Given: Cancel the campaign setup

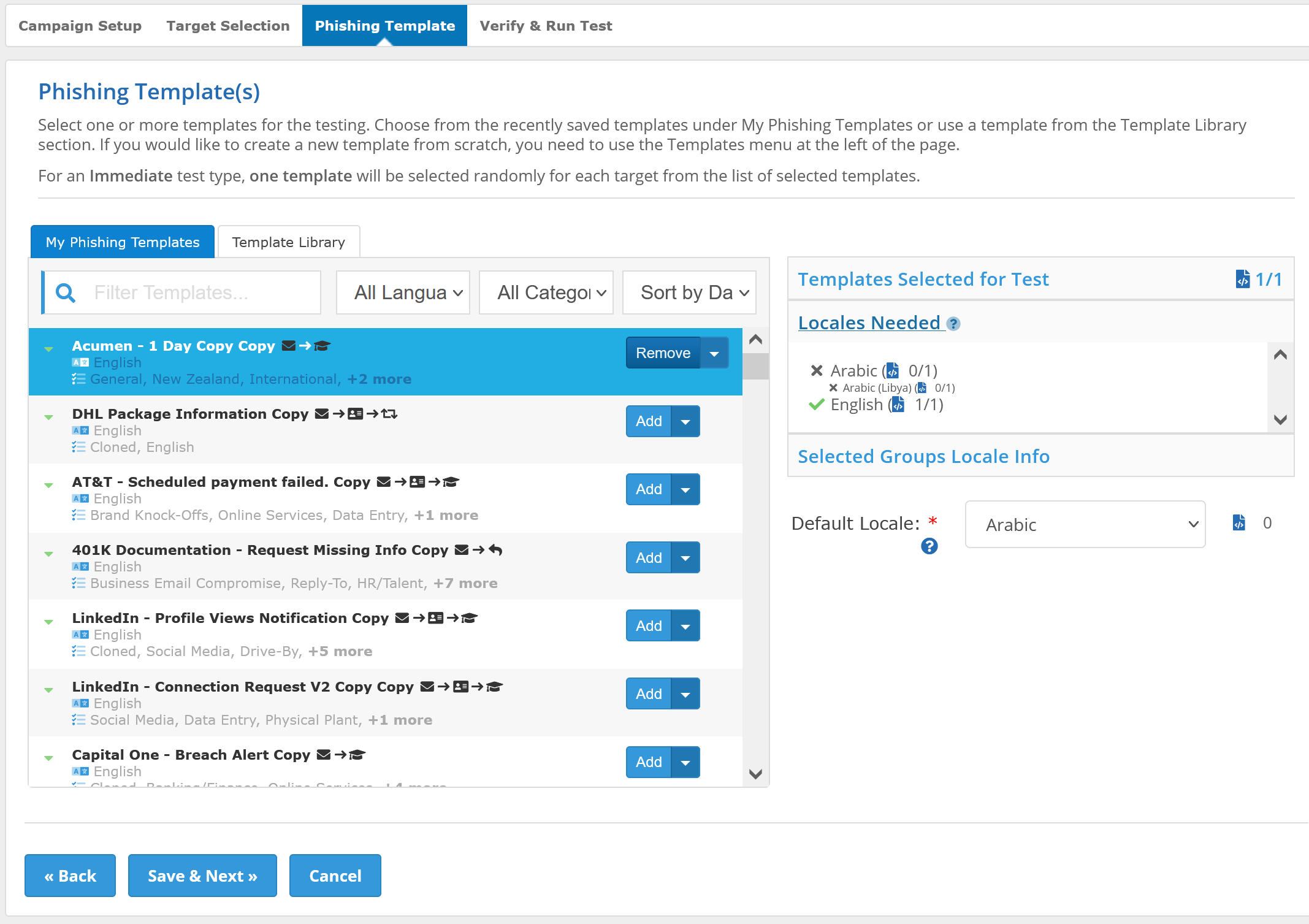Looking at the screenshot, I should [335, 876].
